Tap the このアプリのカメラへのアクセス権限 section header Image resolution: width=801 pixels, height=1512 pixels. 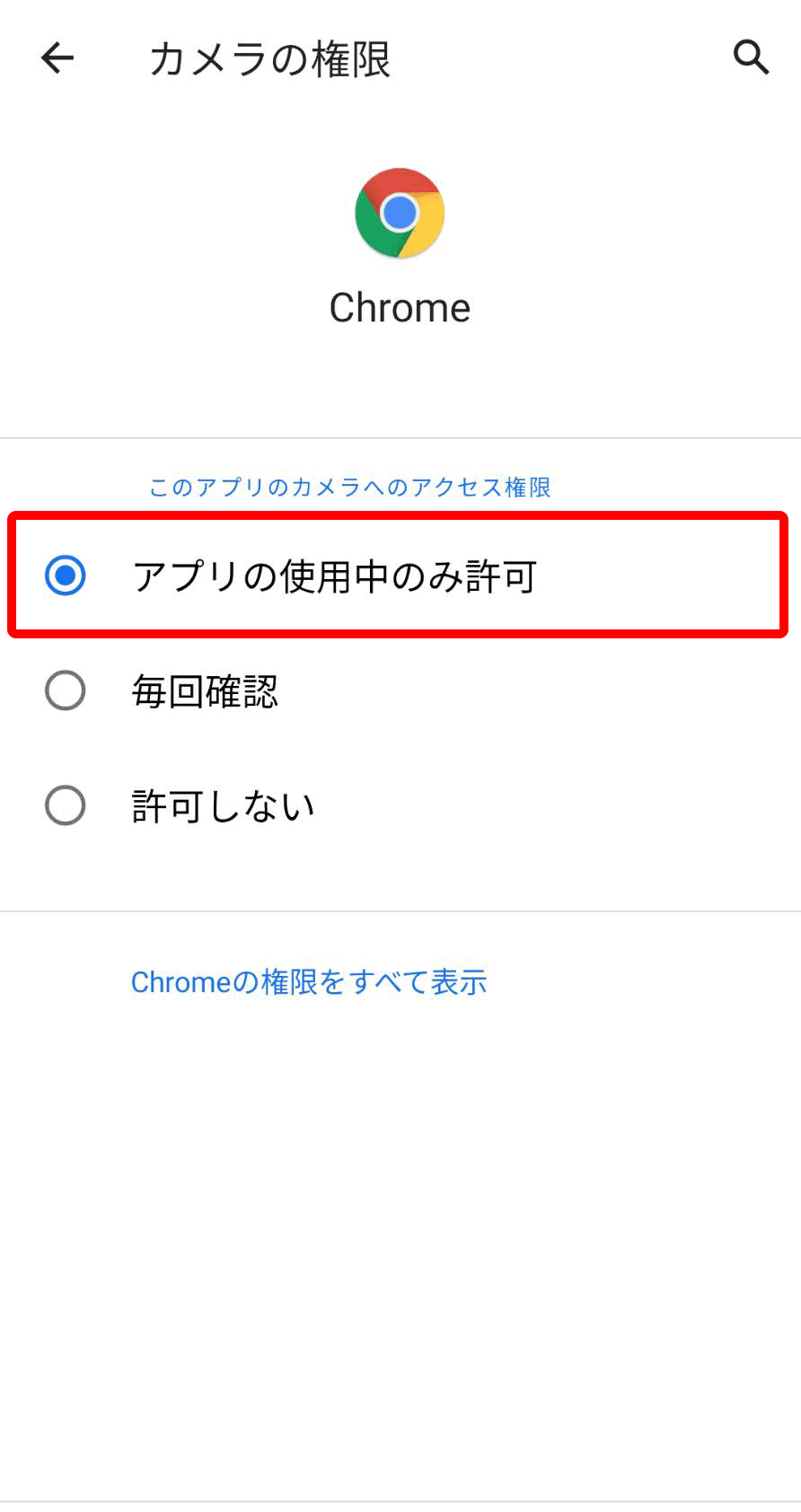(x=349, y=488)
